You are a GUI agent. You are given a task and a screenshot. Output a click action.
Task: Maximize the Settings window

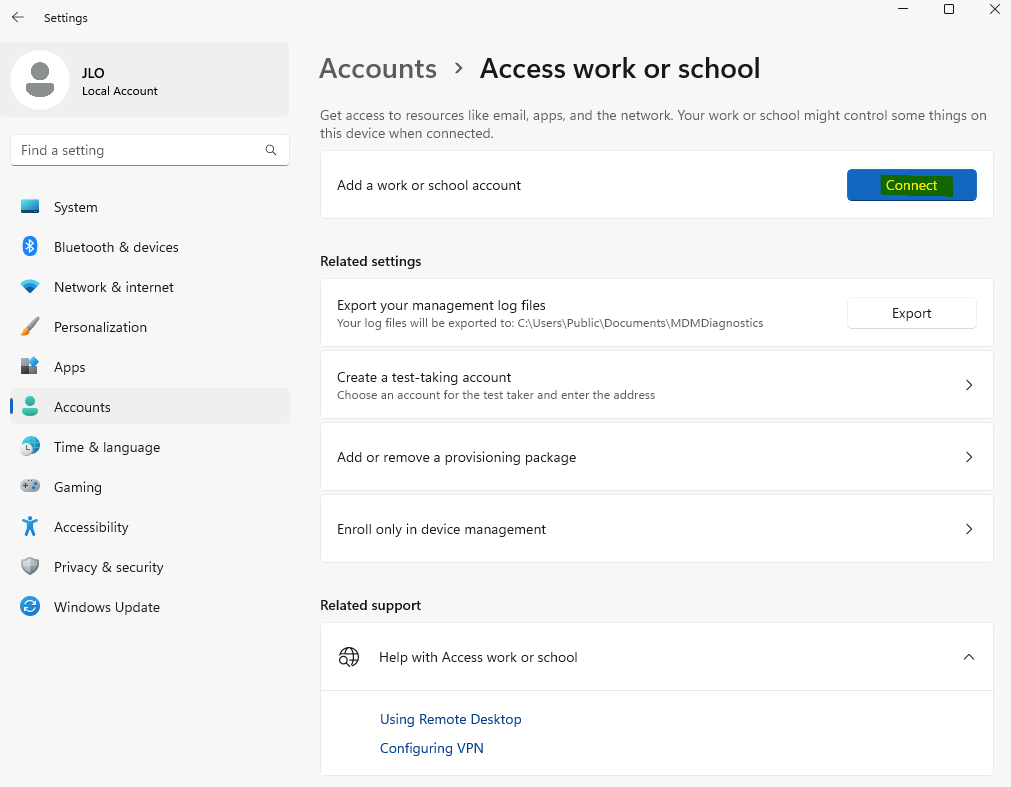pyautogui.click(x=948, y=9)
